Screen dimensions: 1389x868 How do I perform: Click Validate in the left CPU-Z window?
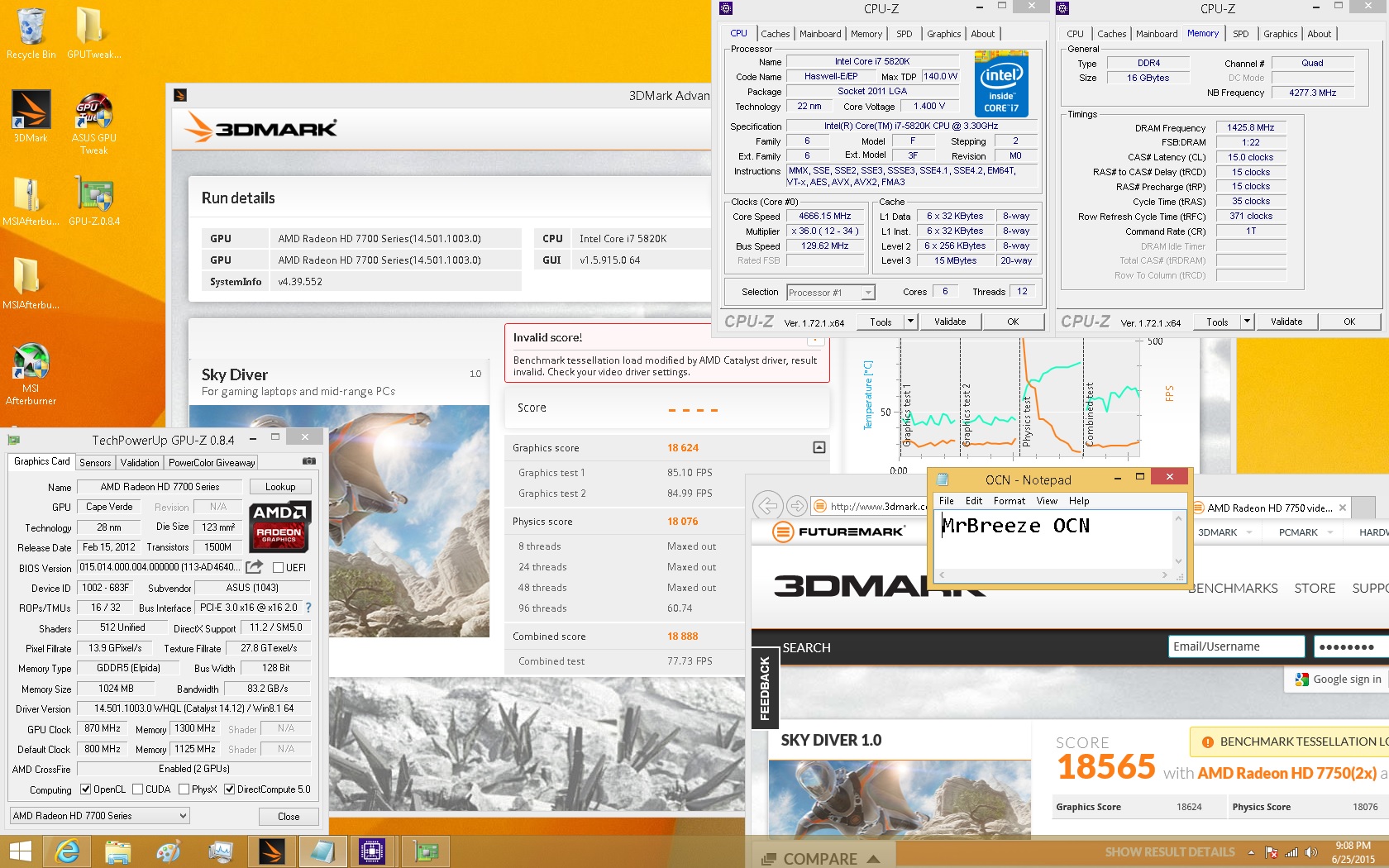pos(950,322)
